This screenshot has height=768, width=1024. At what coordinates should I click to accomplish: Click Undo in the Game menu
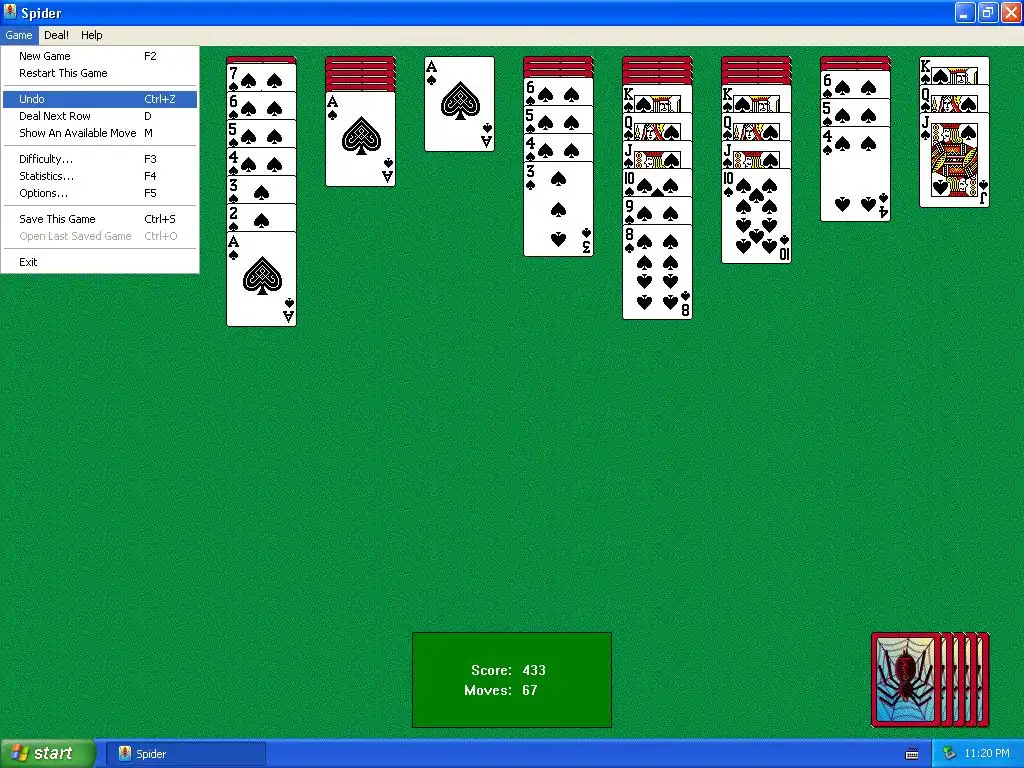pyautogui.click(x=99, y=99)
